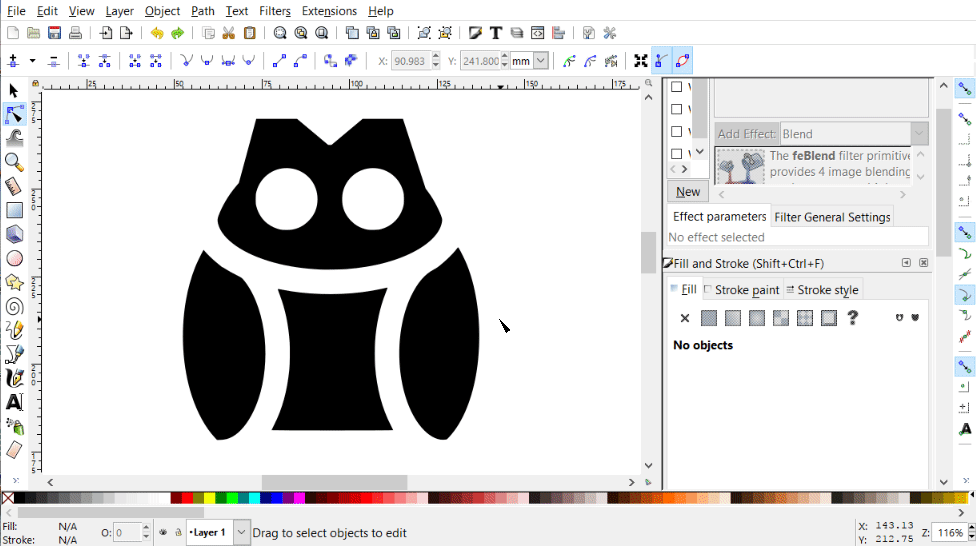Viewport: 976px width, 546px height.
Task: Click the Cut scissors icon
Action: [229, 33]
